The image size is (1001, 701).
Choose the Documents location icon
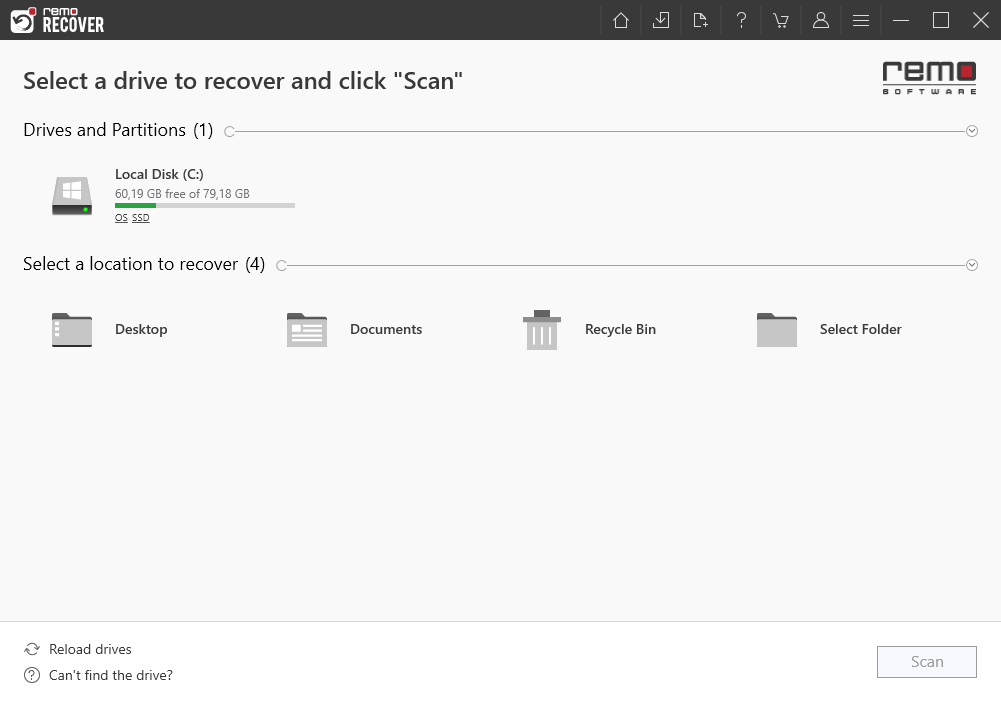click(306, 329)
